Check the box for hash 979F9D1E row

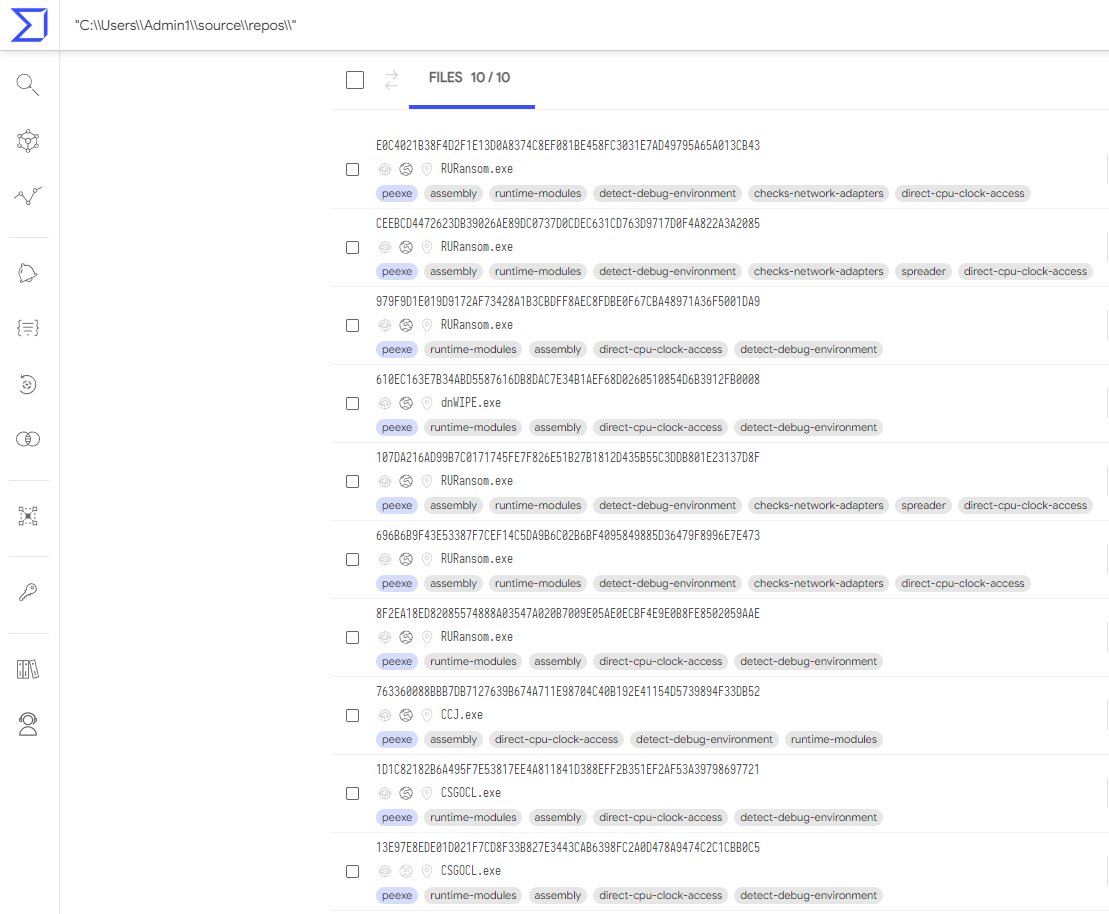click(x=352, y=325)
